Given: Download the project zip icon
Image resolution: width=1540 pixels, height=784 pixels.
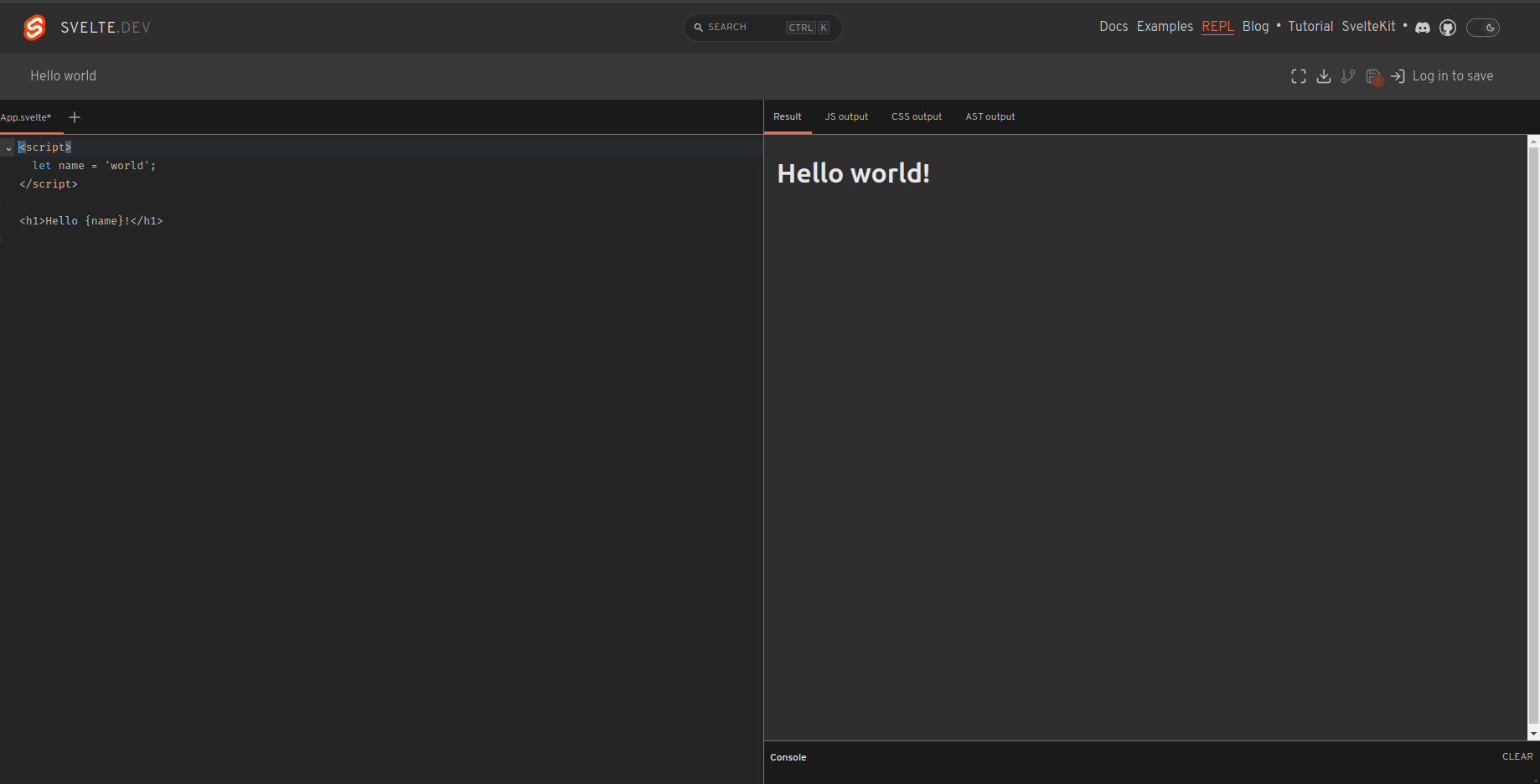Looking at the screenshot, I should coord(1324,76).
